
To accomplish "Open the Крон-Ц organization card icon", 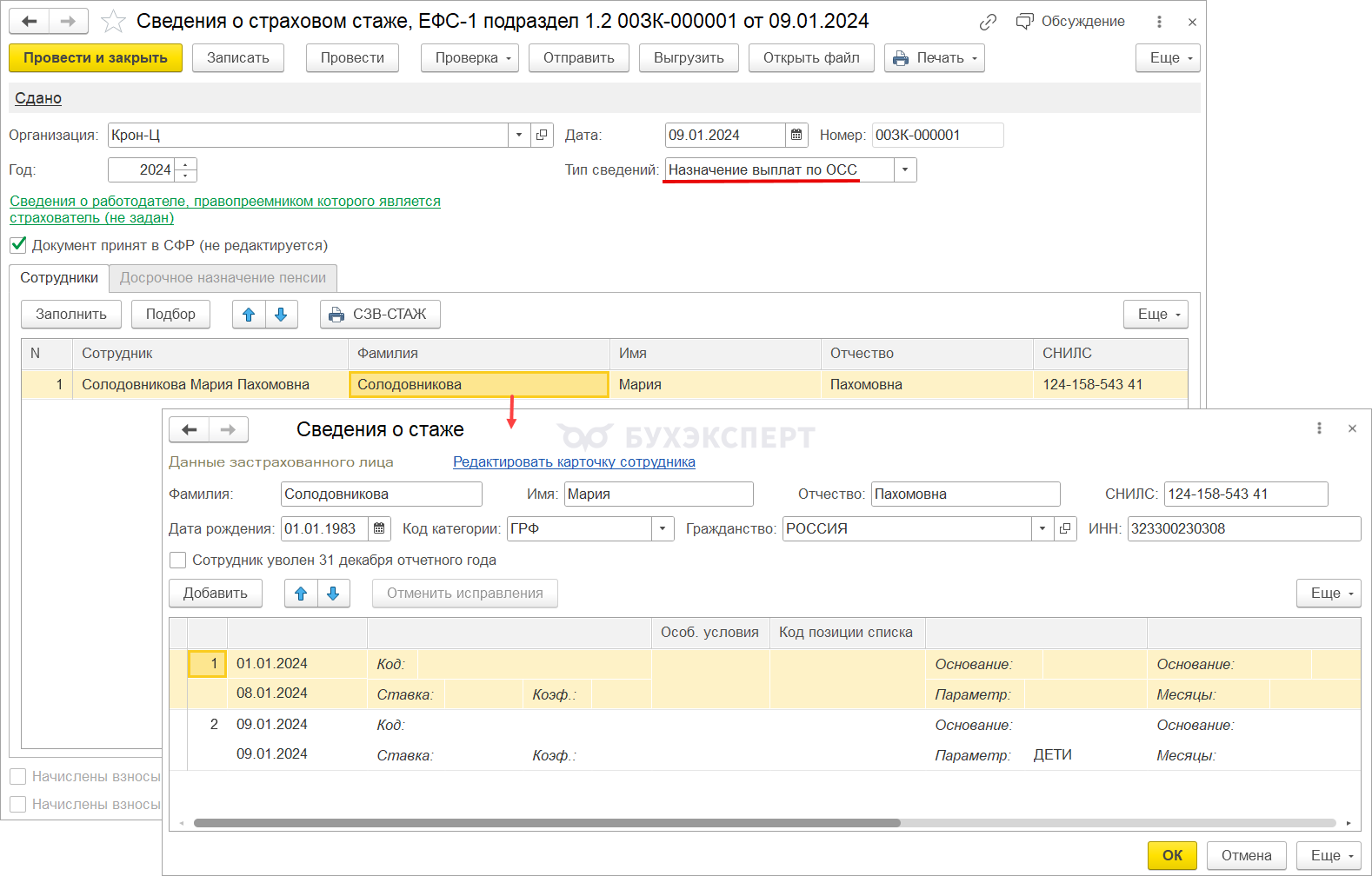I will [x=542, y=136].
